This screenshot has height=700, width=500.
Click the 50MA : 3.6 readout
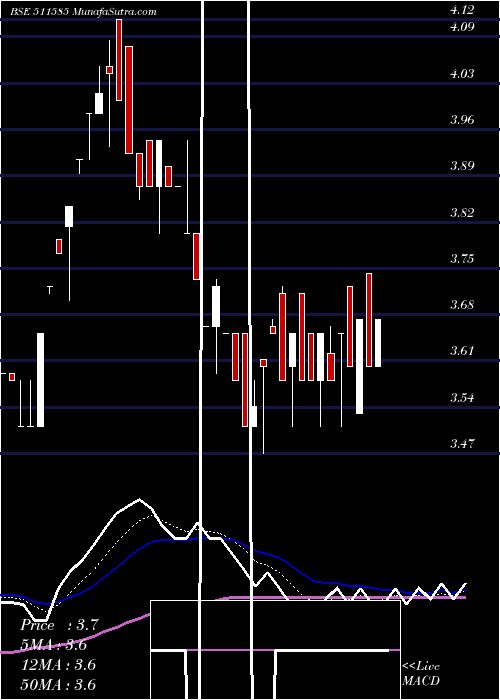point(58,684)
